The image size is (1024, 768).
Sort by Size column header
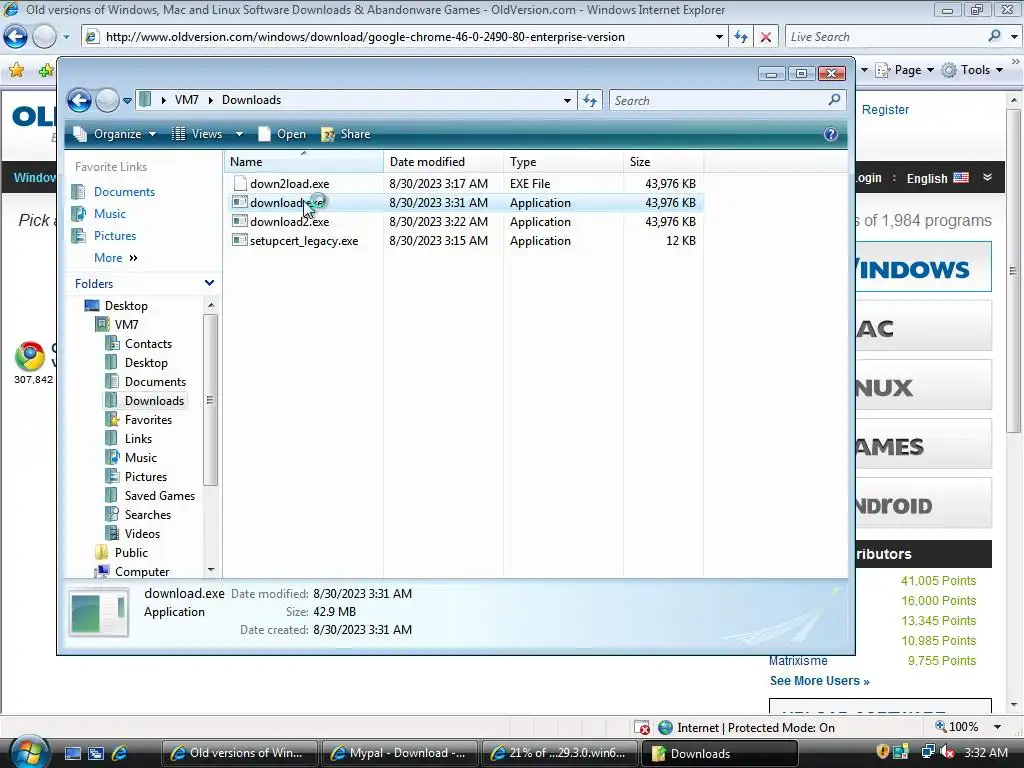click(x=664, y=162)
